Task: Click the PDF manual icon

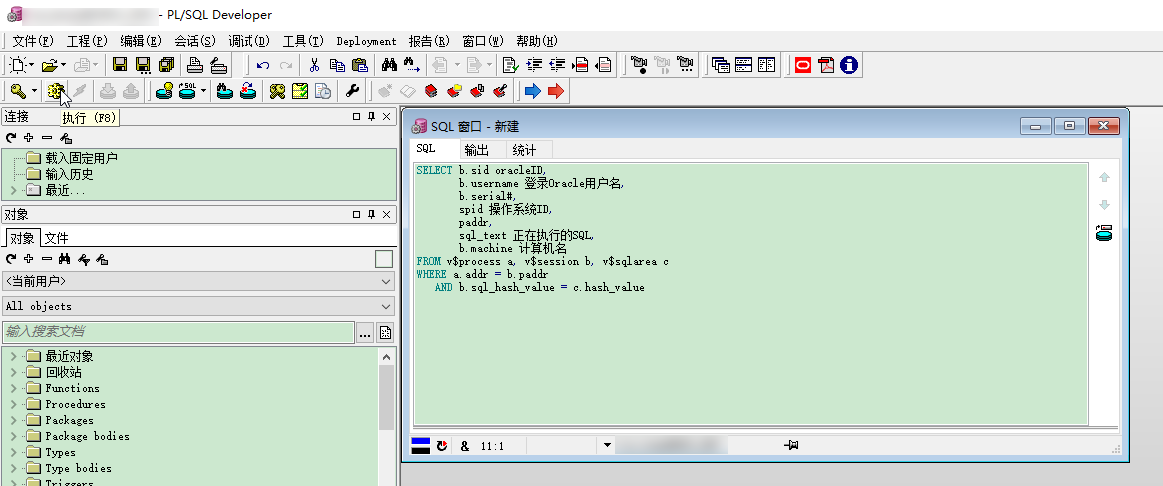Action: coord(826,65)
